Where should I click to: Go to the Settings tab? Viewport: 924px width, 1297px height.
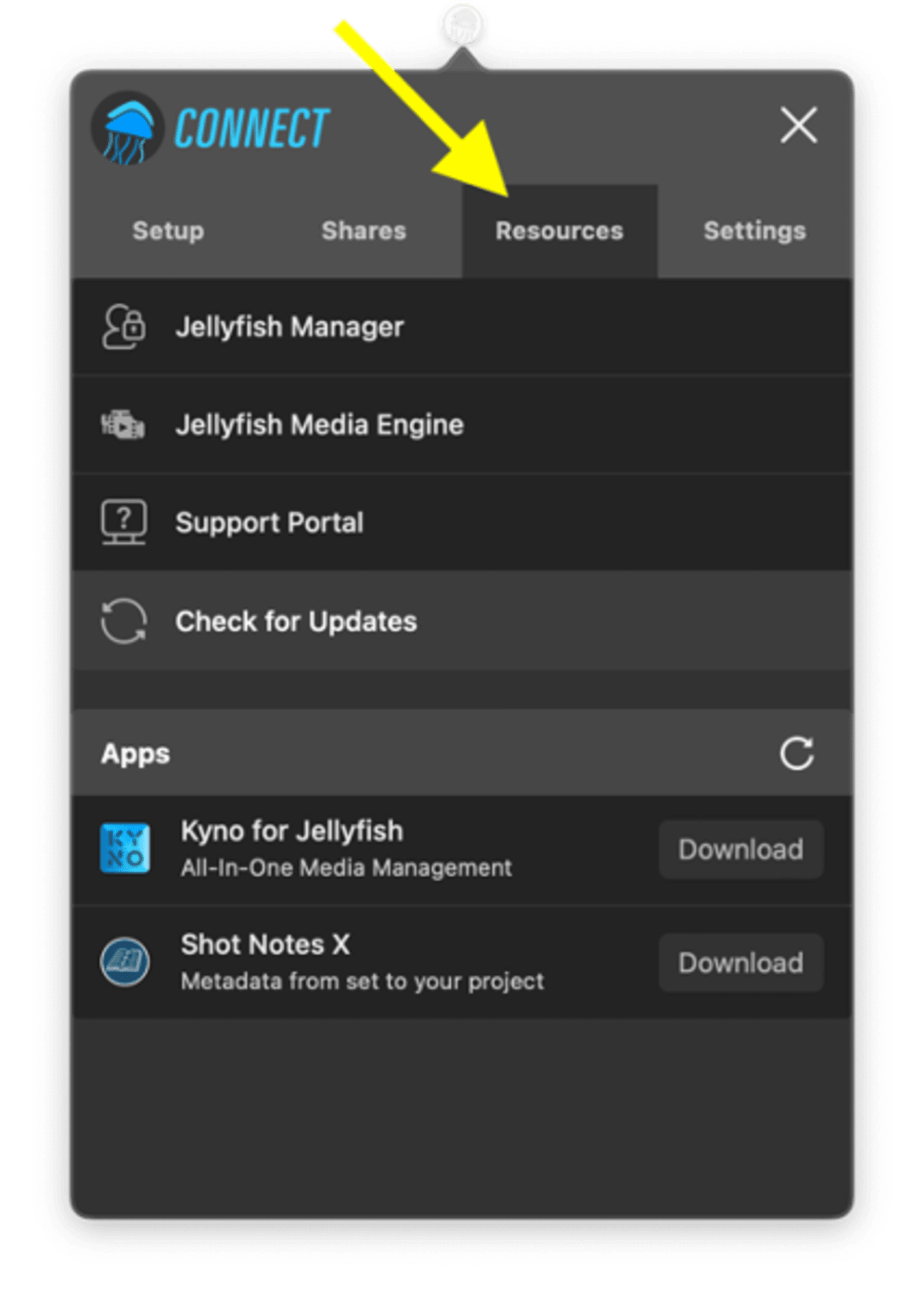click(754, 231)
